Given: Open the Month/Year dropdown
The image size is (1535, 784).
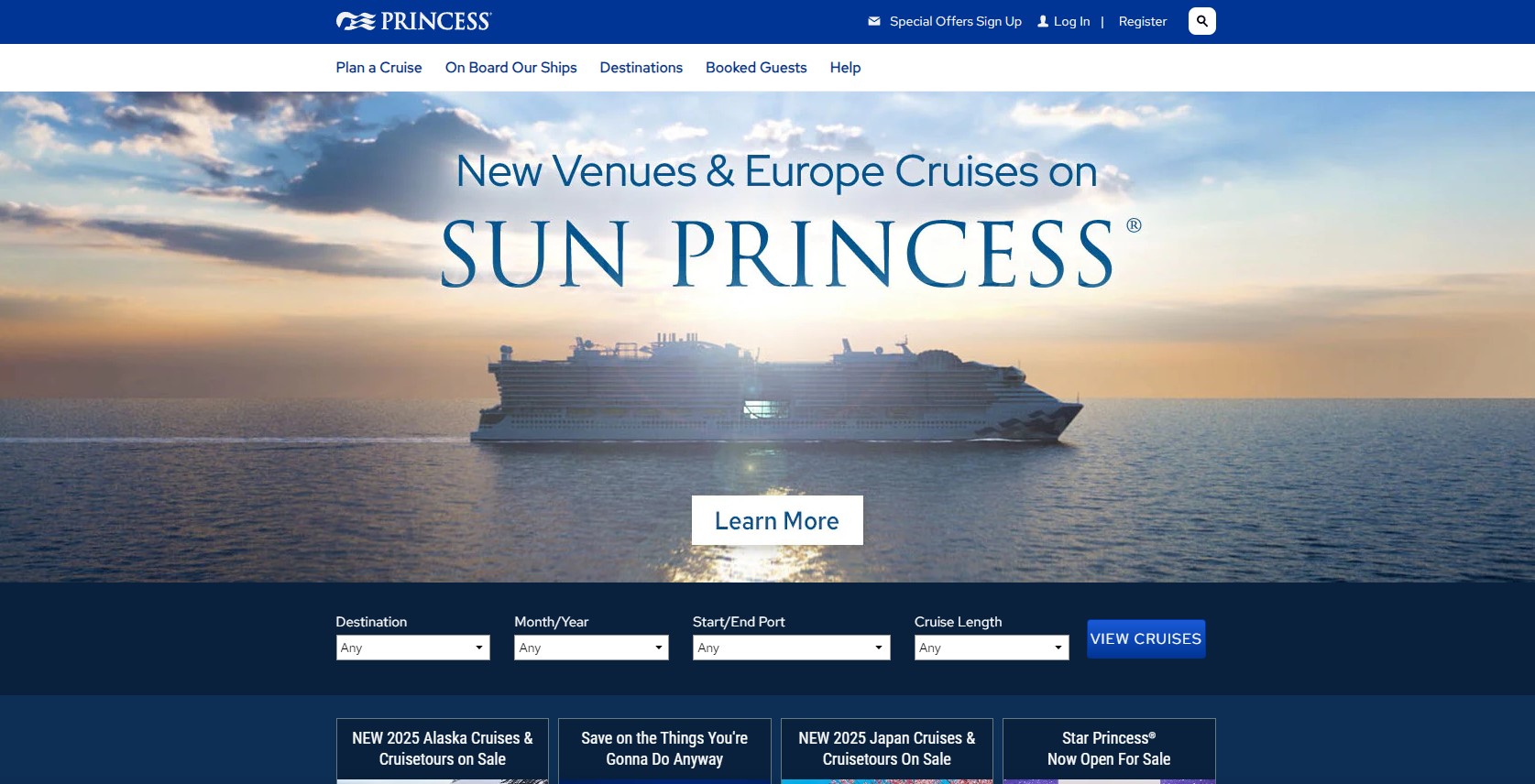Looking at the screenshot, I should pos(591,648).
